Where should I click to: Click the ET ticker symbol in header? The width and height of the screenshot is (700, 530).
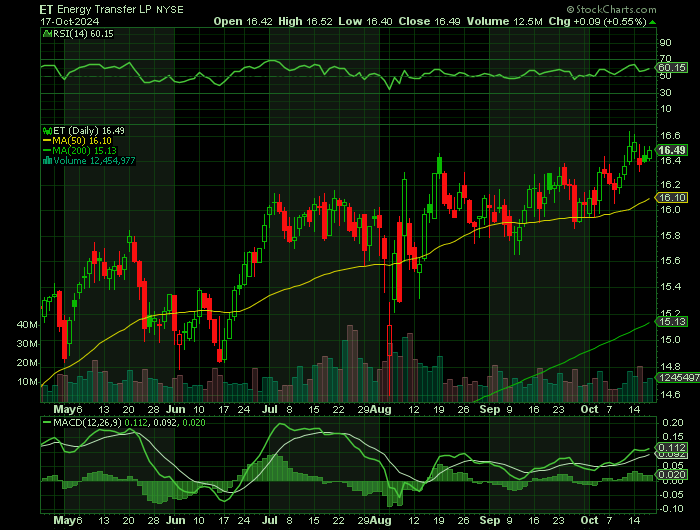(x=46, y=9)
